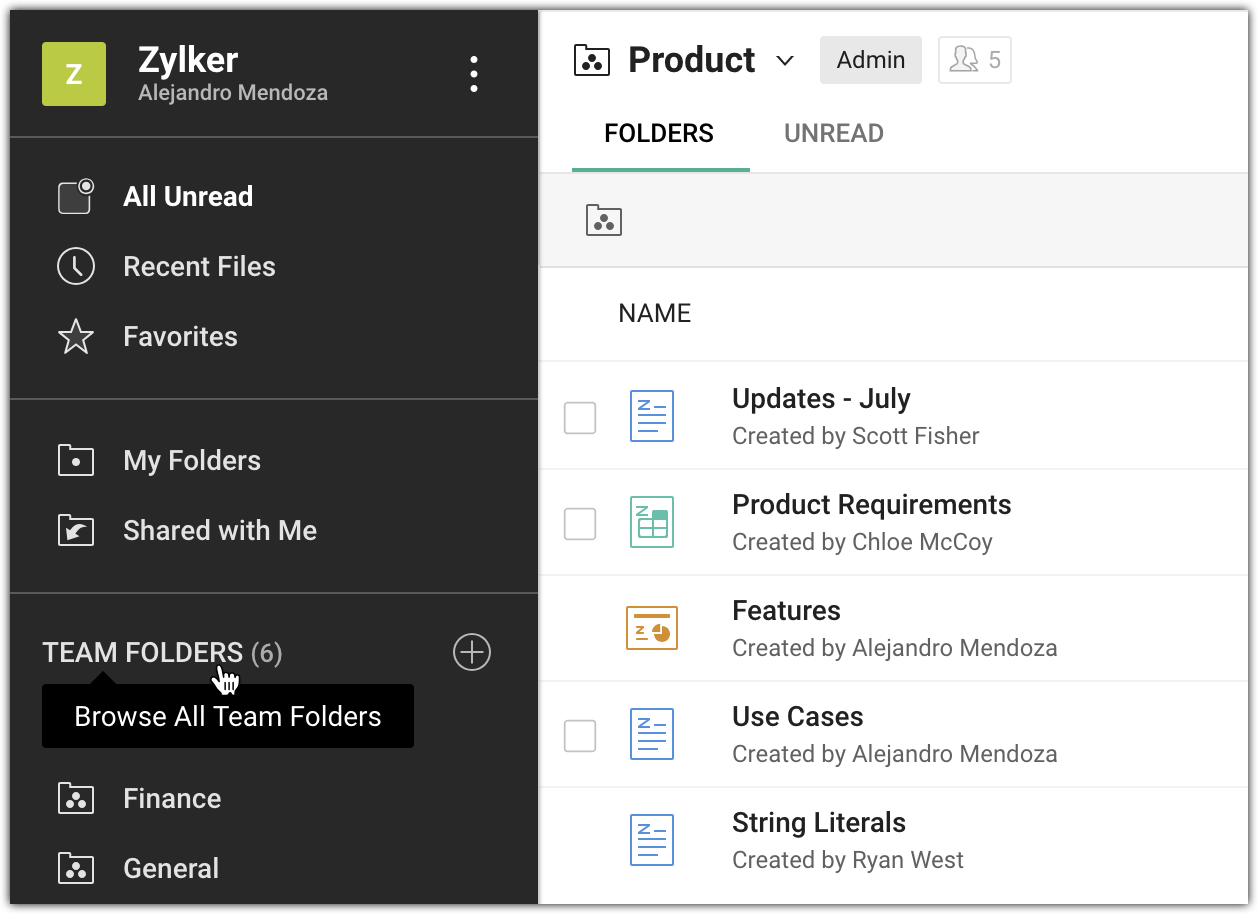This screenshot has height=914, width=1258.
Task: Click the Product Requirements spreadsheet icon
Action: coord(651,522)
